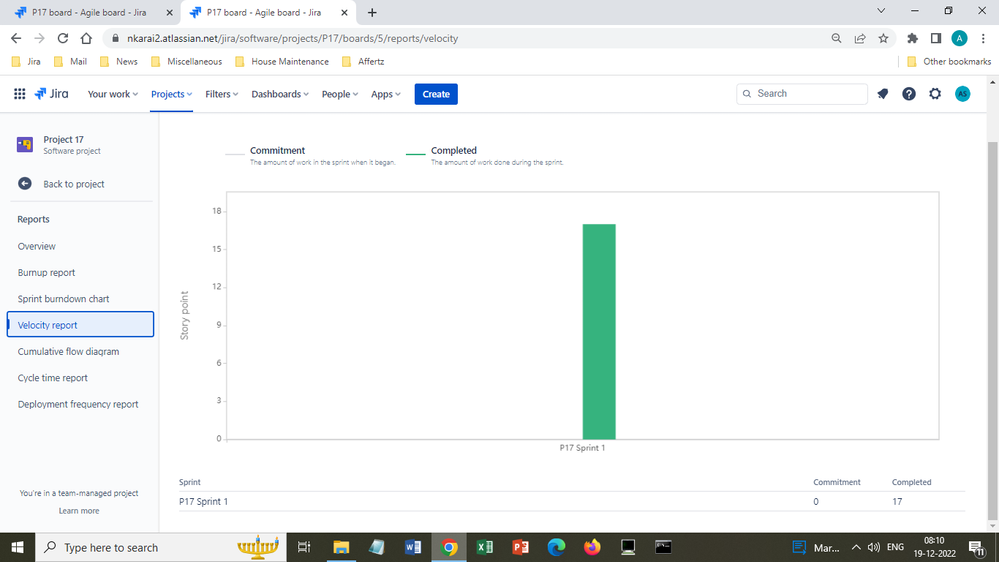Open Jira settings gear
The height and width of the screenshot is (562, 999).
[935, 94]
